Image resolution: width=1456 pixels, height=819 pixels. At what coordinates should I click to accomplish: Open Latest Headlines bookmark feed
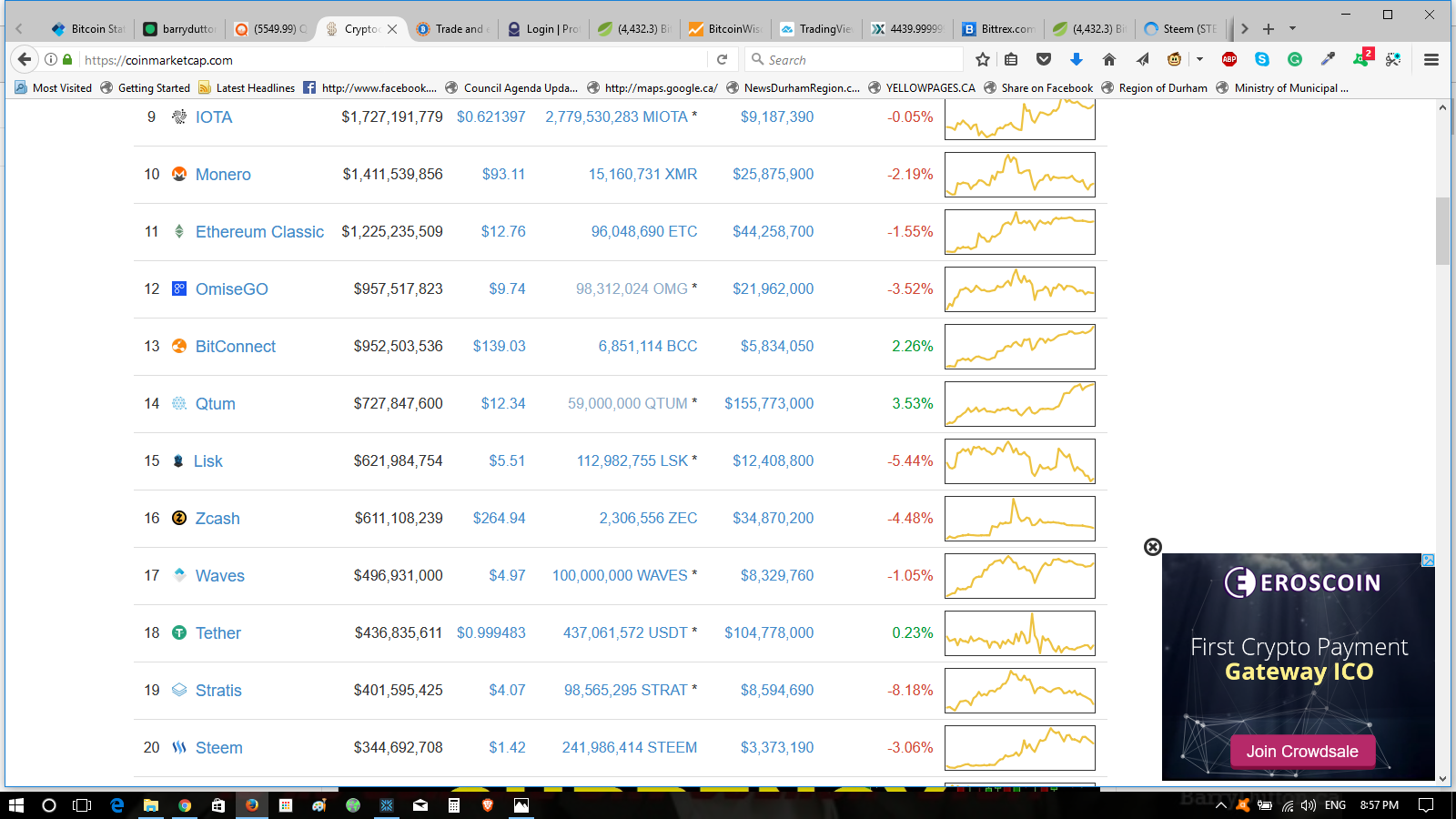click(247, 87)
